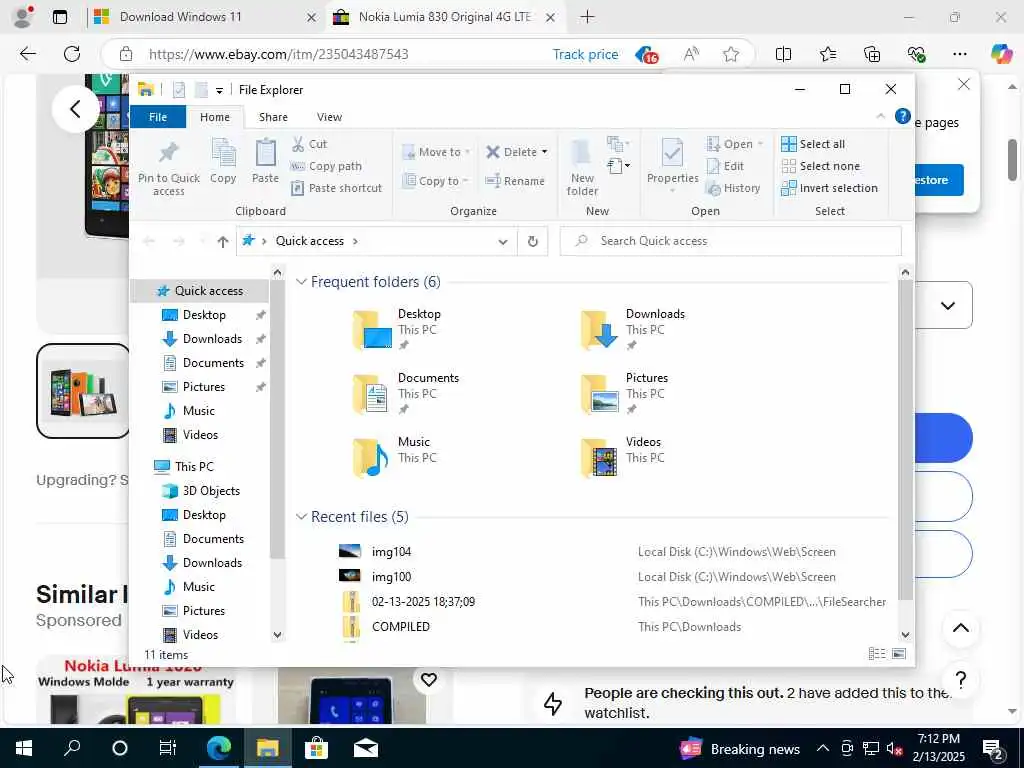Click Select none in ribbon
Image resolution: width=1024 pixels, height=768 pixels.
click(x=821, y=166)
